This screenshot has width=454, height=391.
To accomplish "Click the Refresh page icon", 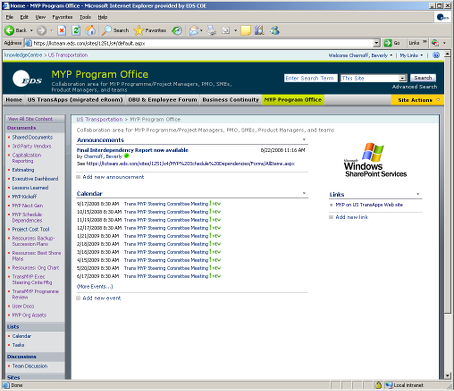I will [x=76, y=31].
